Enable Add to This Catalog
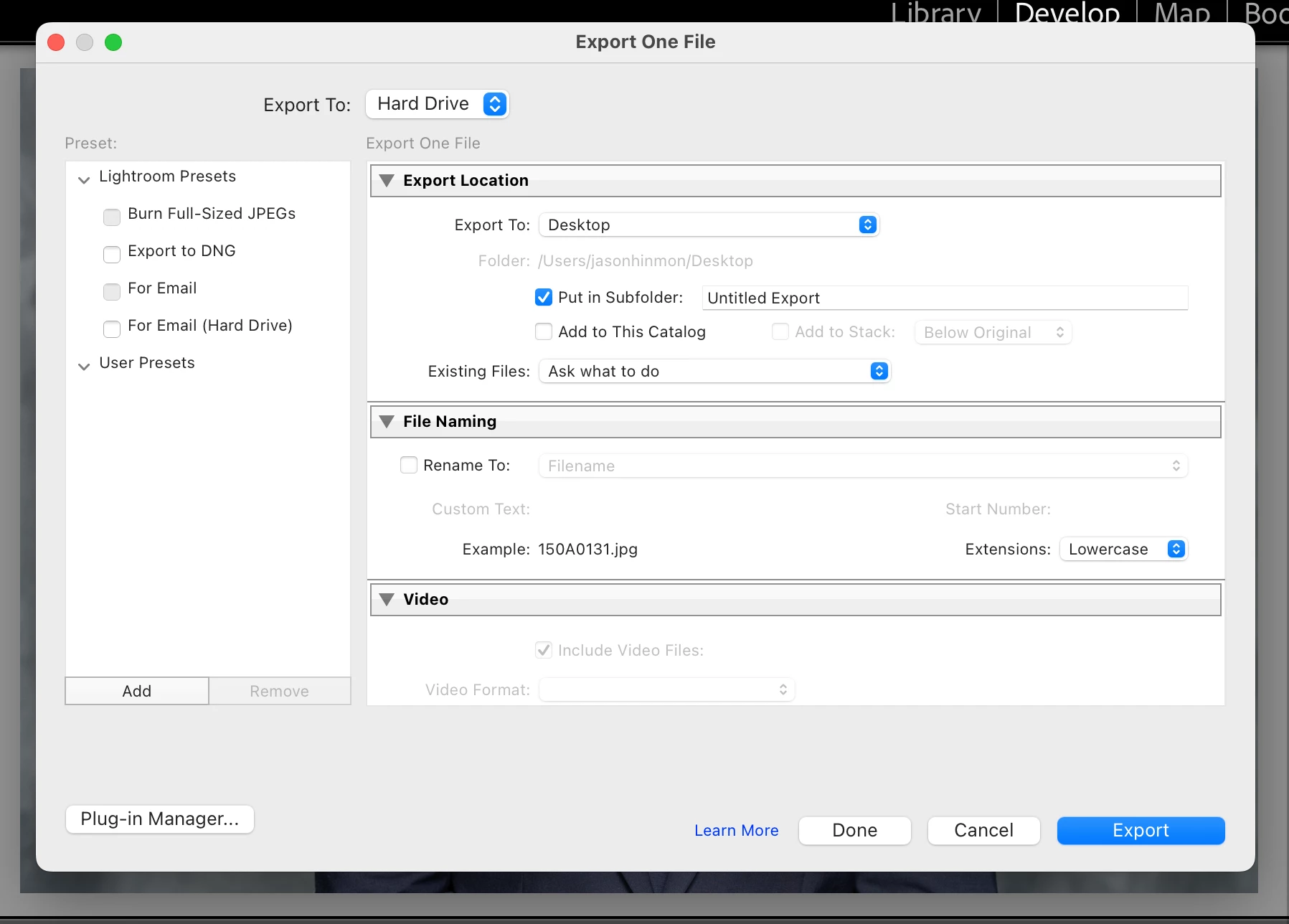1289x924 pixels. (x=544, y=331)
